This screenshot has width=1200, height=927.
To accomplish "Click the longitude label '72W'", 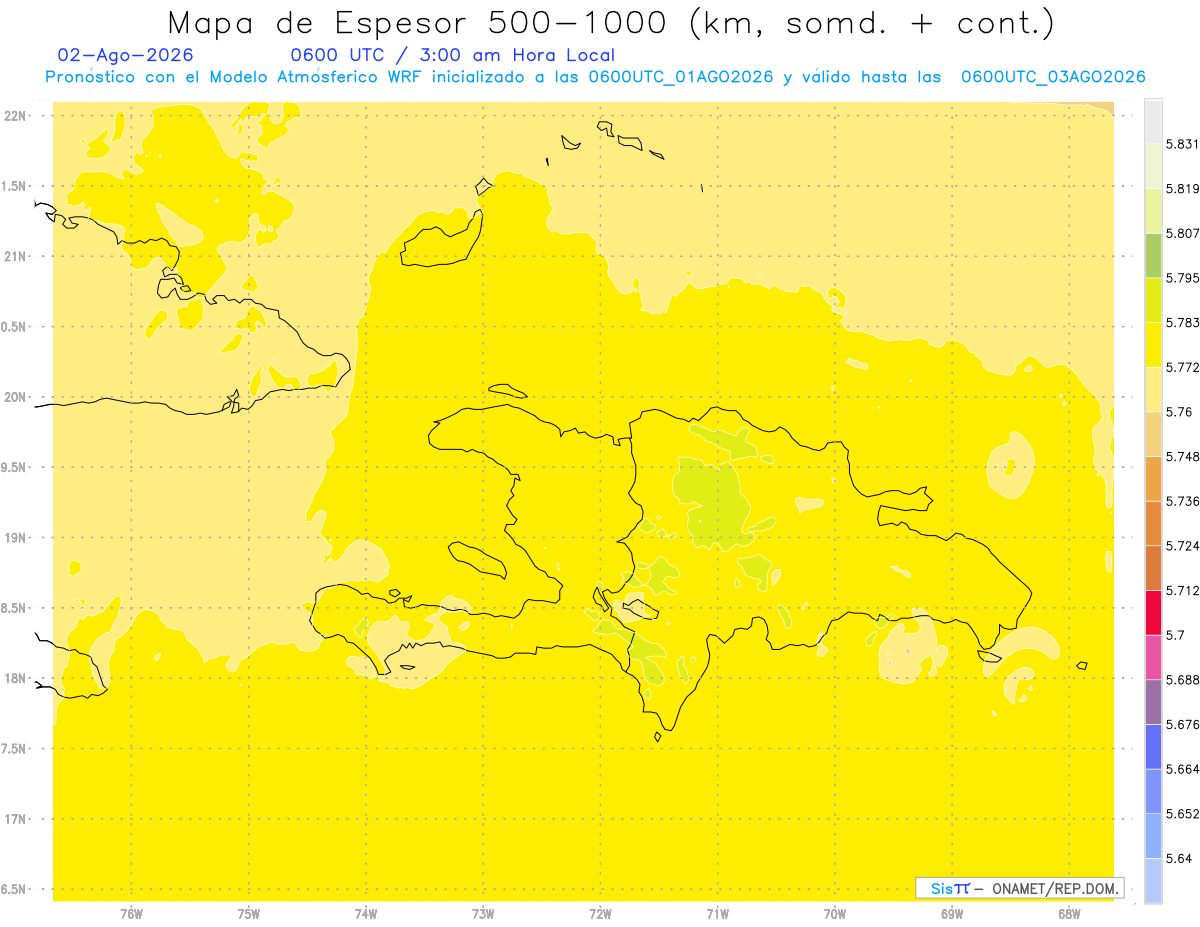I will [600, 913].
